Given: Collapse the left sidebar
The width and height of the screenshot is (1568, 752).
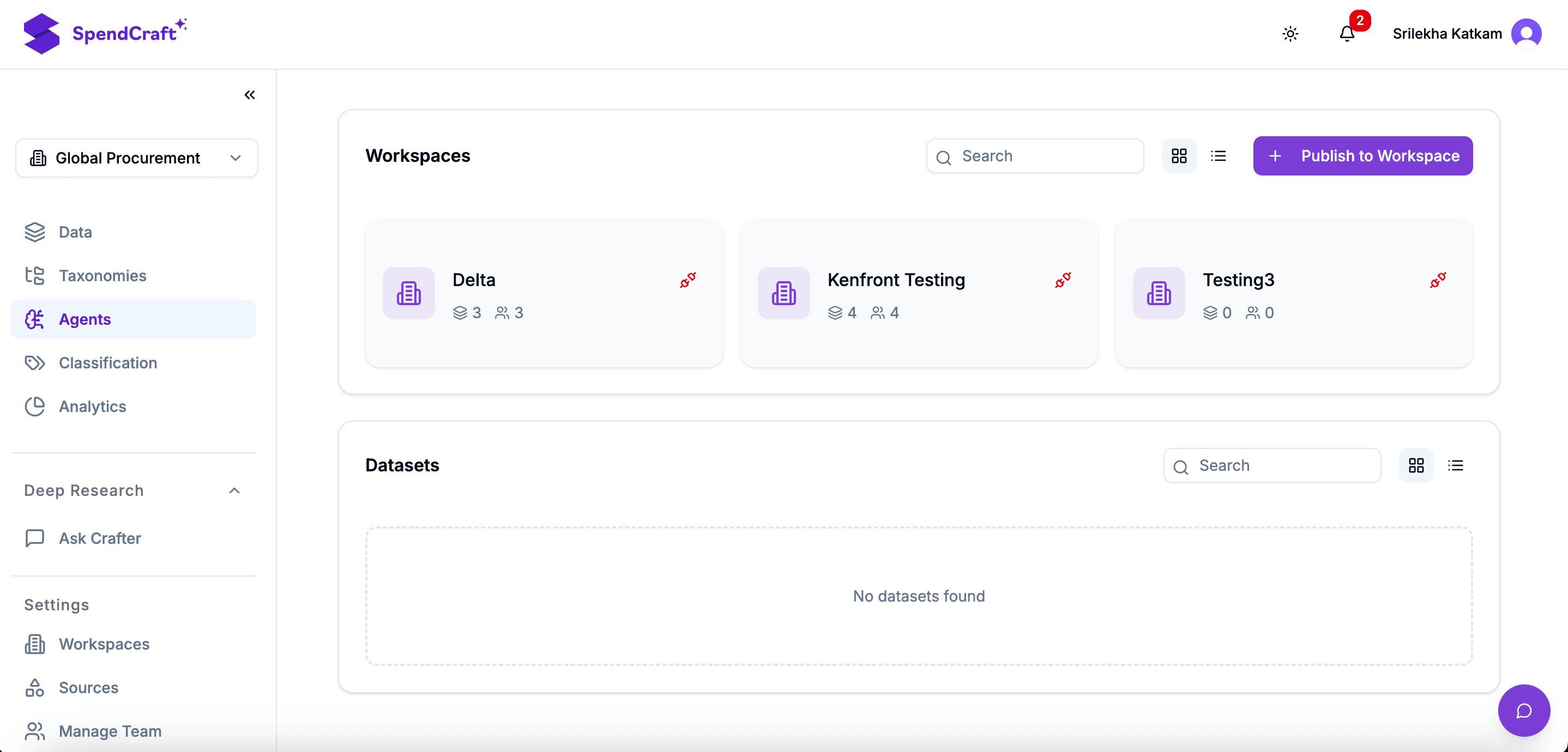Looking at the screenshot, I should click(250, 95).
